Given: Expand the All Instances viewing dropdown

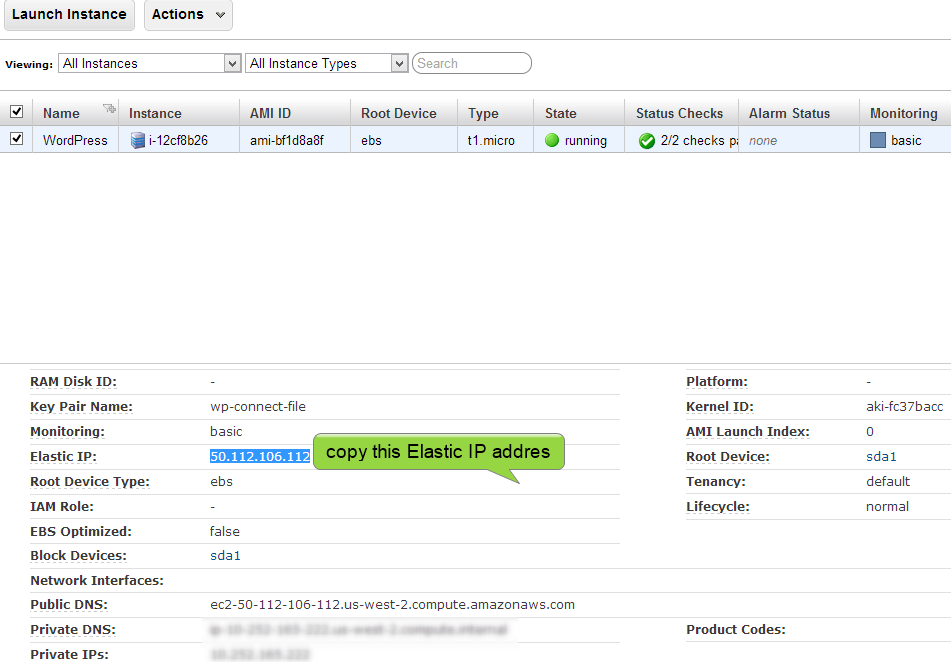Looking at the screenshot, I should (150, 63).
